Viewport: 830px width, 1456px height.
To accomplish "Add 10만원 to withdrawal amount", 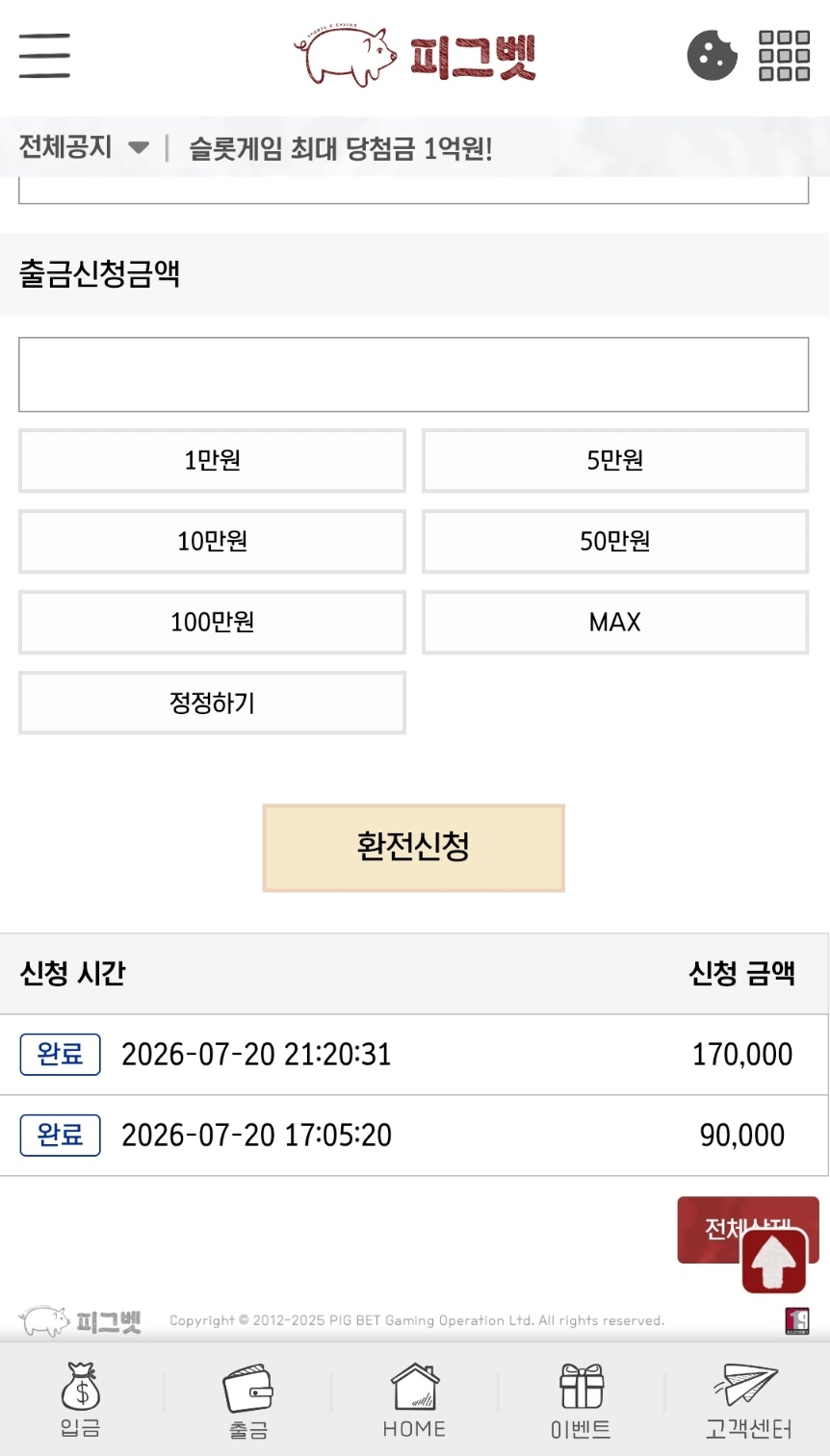I will click(212, 542).
